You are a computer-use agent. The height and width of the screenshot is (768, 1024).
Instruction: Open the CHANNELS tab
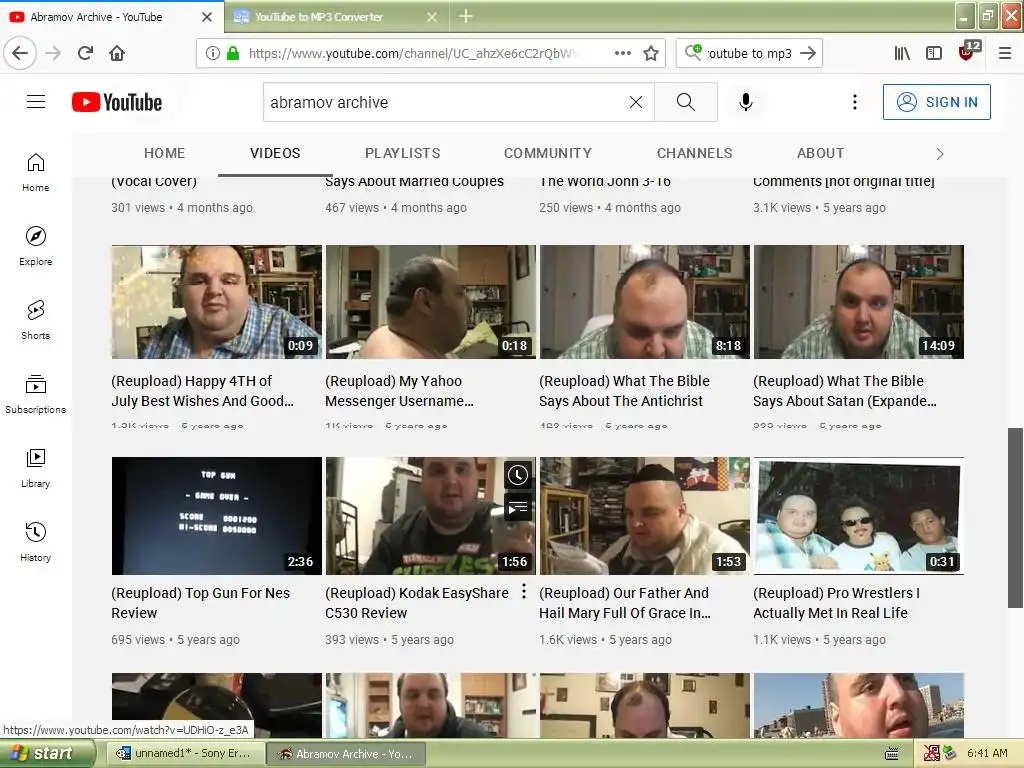coord(694,153)
